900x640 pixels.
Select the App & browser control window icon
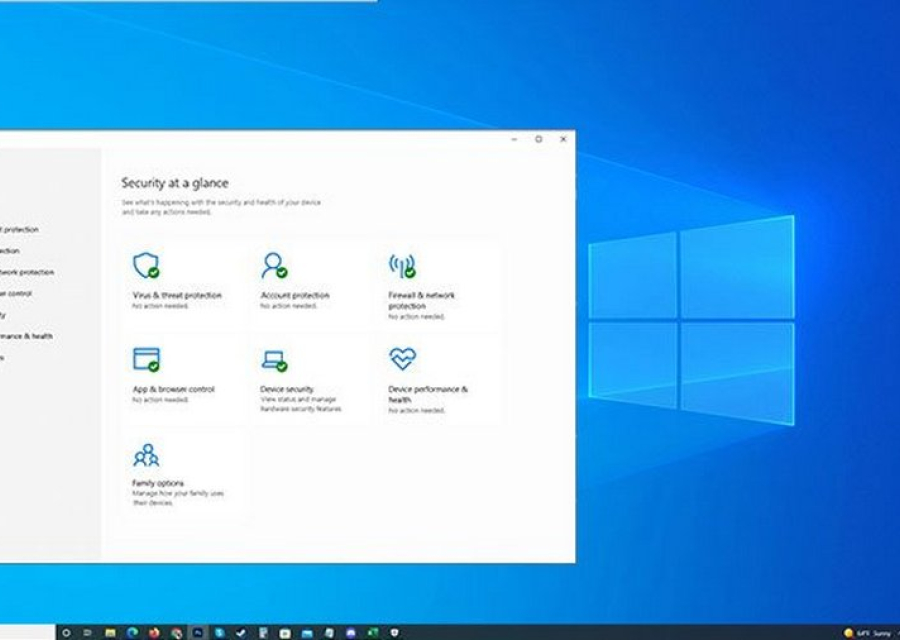coord(146,359)
